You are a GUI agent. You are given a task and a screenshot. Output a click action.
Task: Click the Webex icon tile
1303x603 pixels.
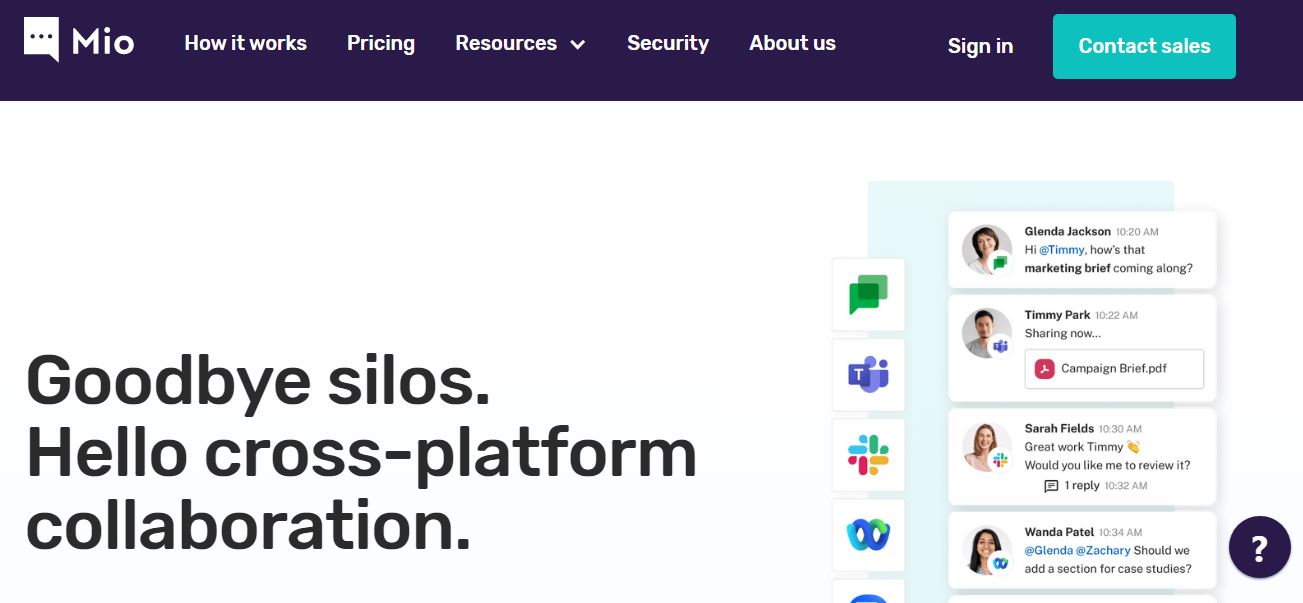(868, 535)
